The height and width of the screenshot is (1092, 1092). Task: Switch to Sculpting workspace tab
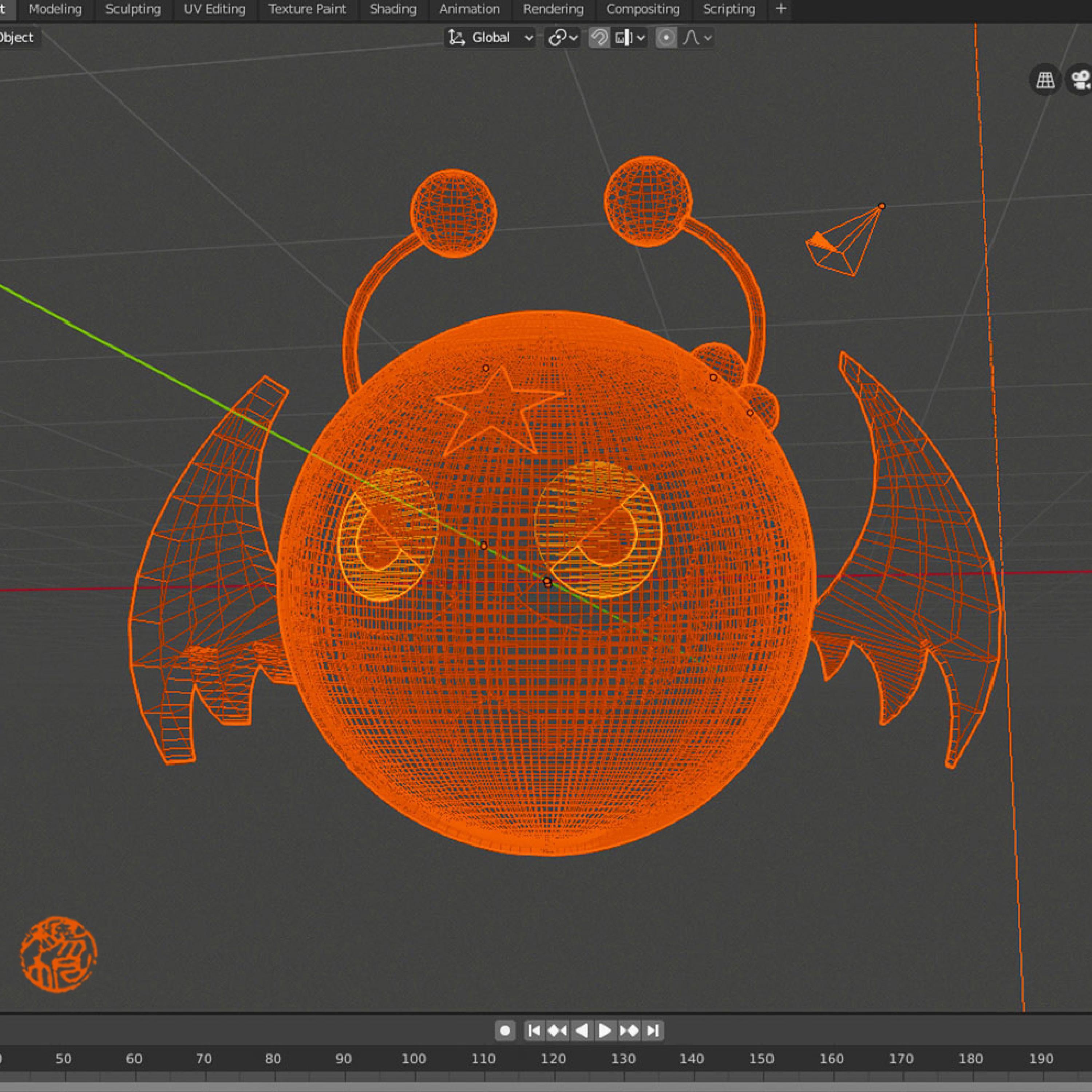pos(133,9)
